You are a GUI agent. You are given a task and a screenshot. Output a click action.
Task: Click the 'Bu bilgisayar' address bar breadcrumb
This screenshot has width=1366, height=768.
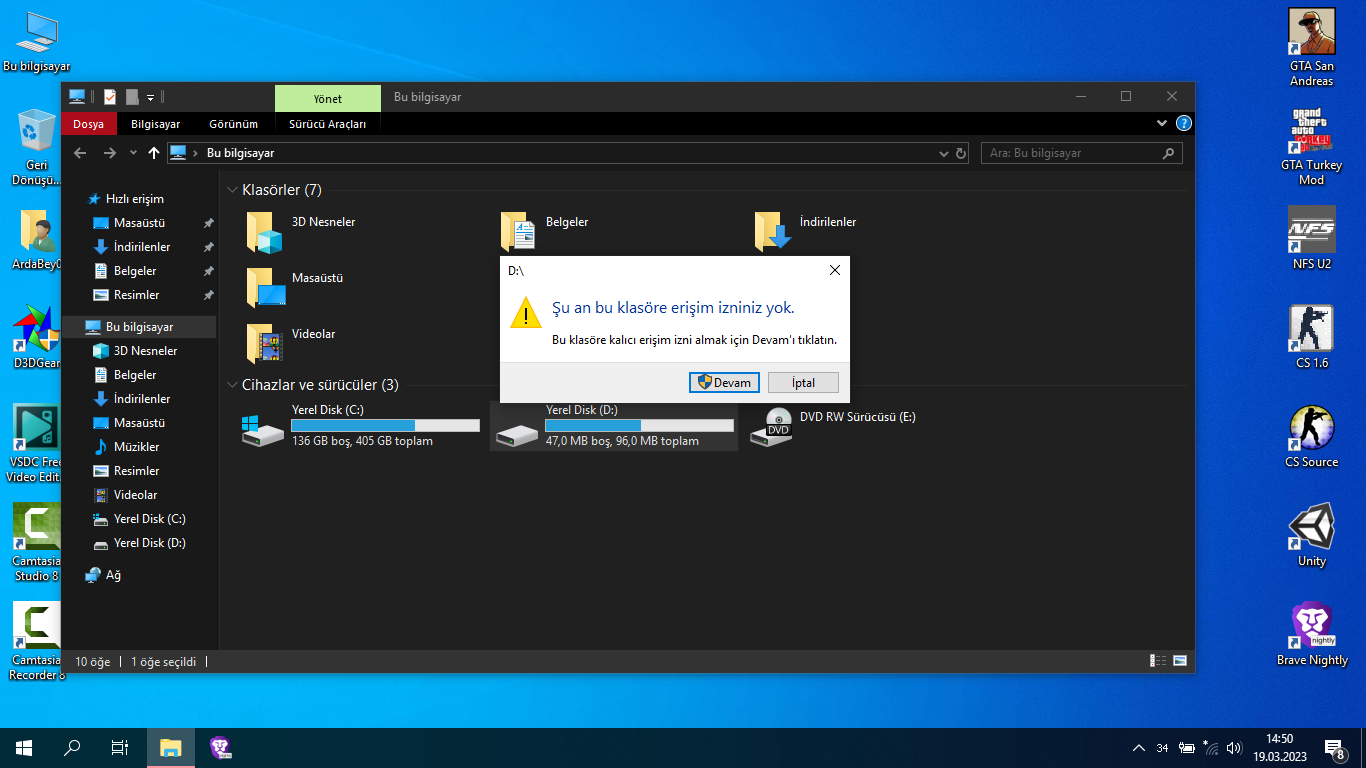pyautogui.click(x=240, y=153)
